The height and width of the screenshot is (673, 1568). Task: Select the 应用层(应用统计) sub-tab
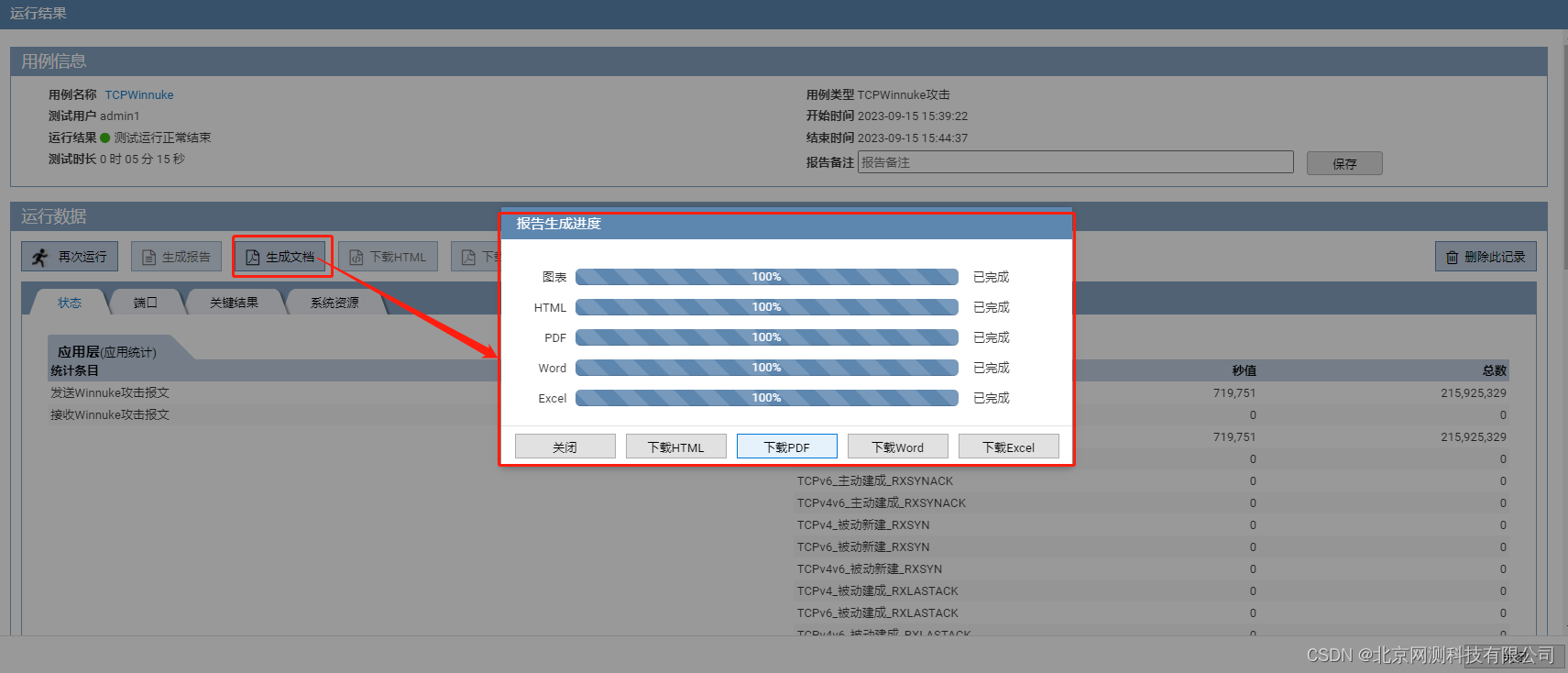pos(107,352)
